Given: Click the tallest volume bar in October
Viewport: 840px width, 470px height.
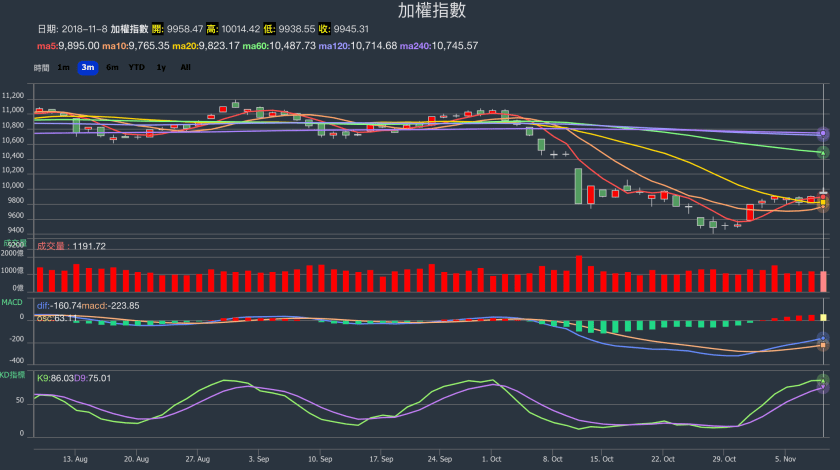Looking at the screenshot, I should tap(579, 273).
